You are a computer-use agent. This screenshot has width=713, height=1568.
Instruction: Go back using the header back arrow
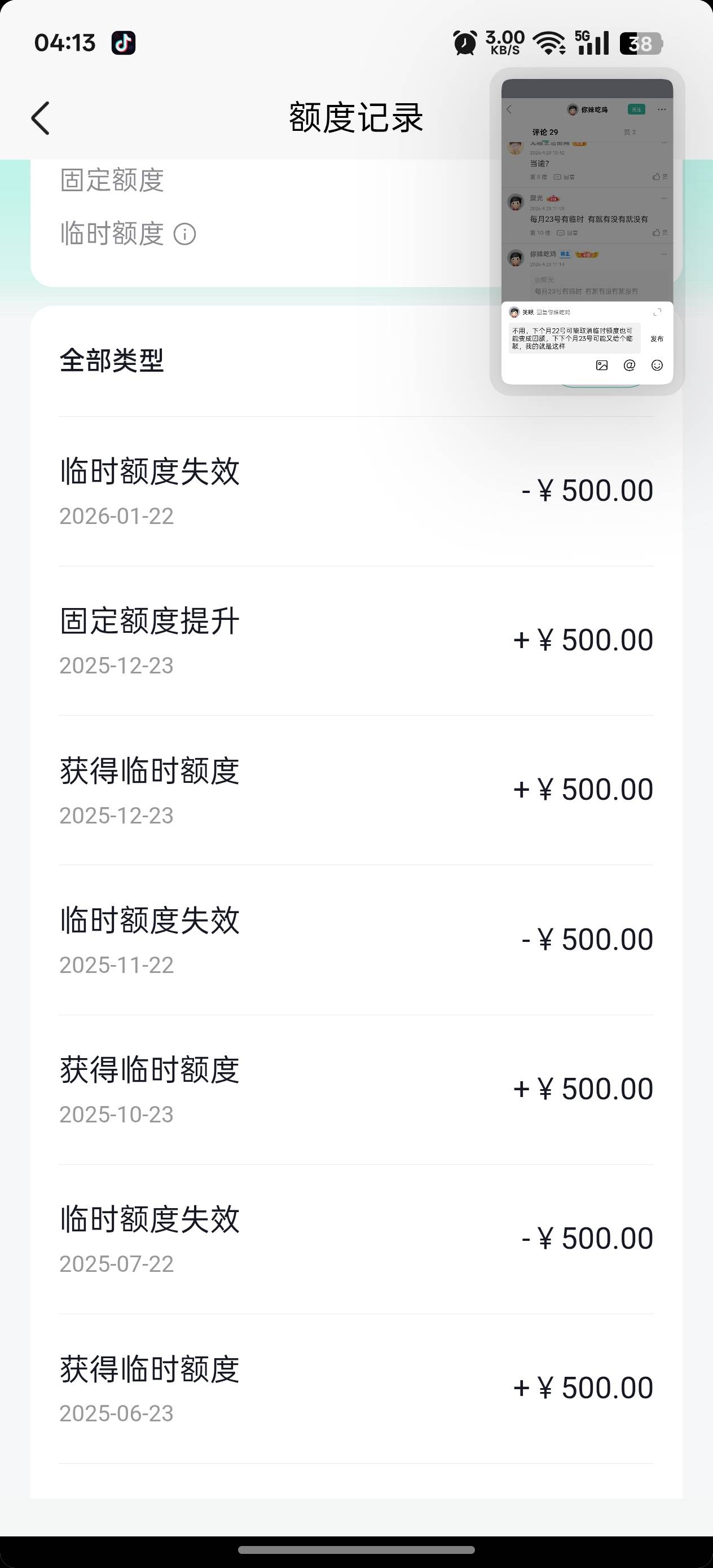point(40,117)
